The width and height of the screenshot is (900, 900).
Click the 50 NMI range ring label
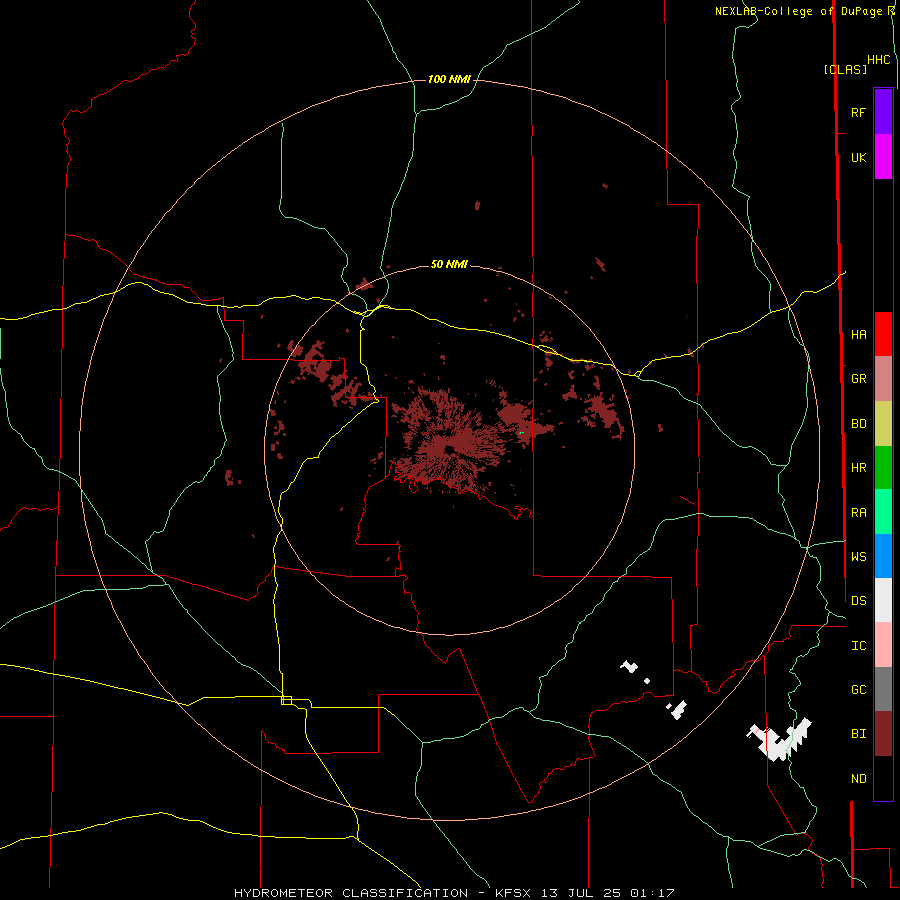[x=449, y=264]
